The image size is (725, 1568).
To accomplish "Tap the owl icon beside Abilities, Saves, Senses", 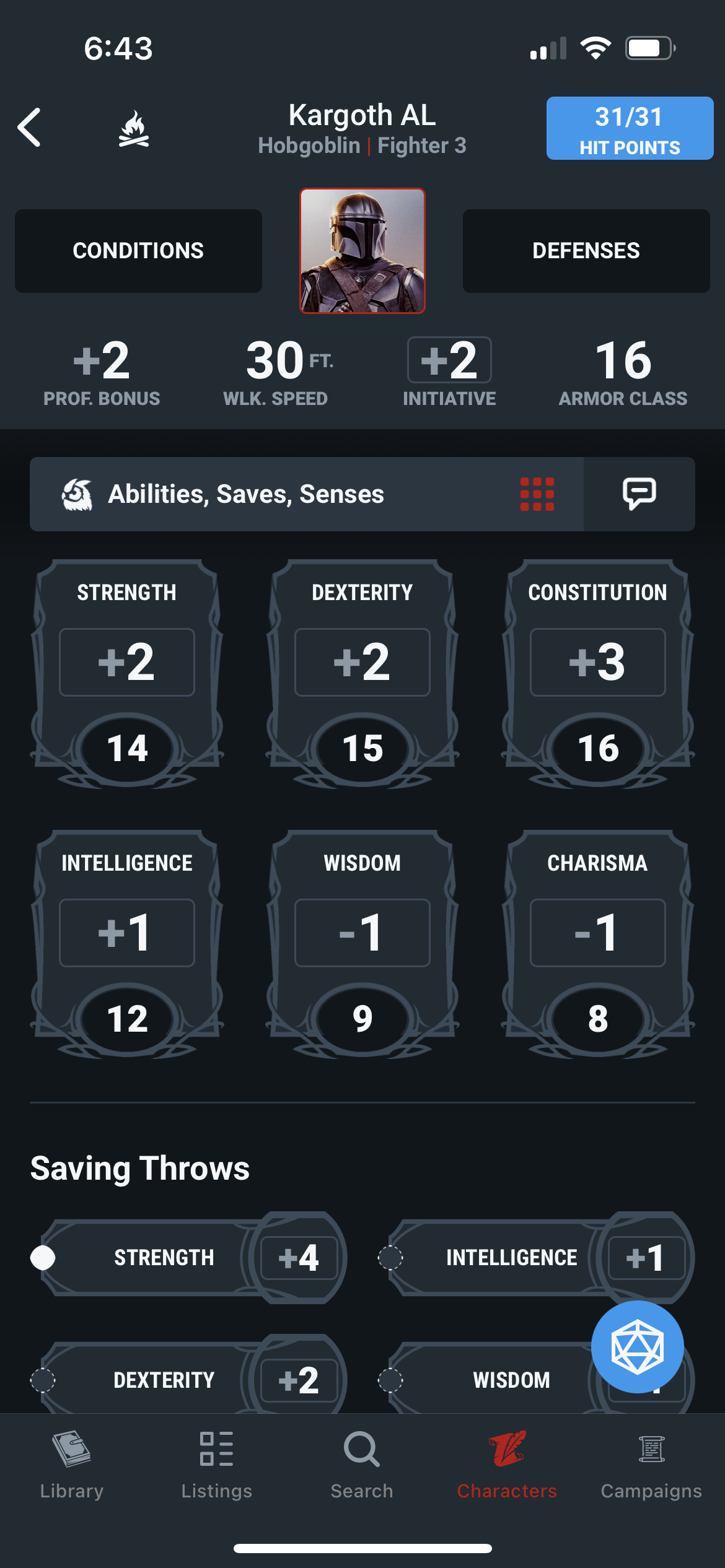I will tap(79, 494).
